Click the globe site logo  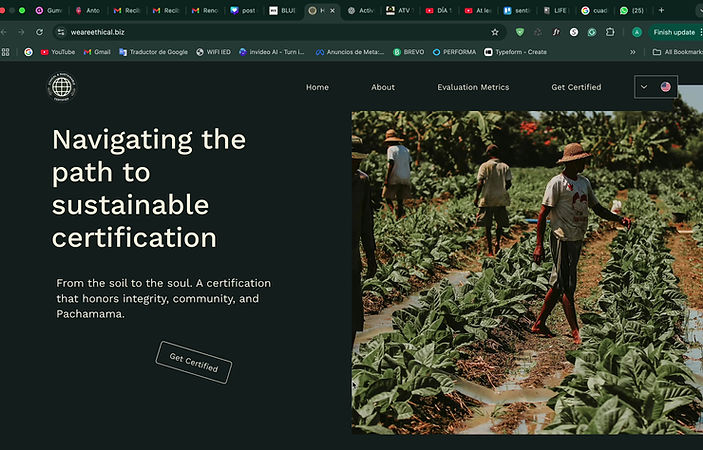click(61, 87)
